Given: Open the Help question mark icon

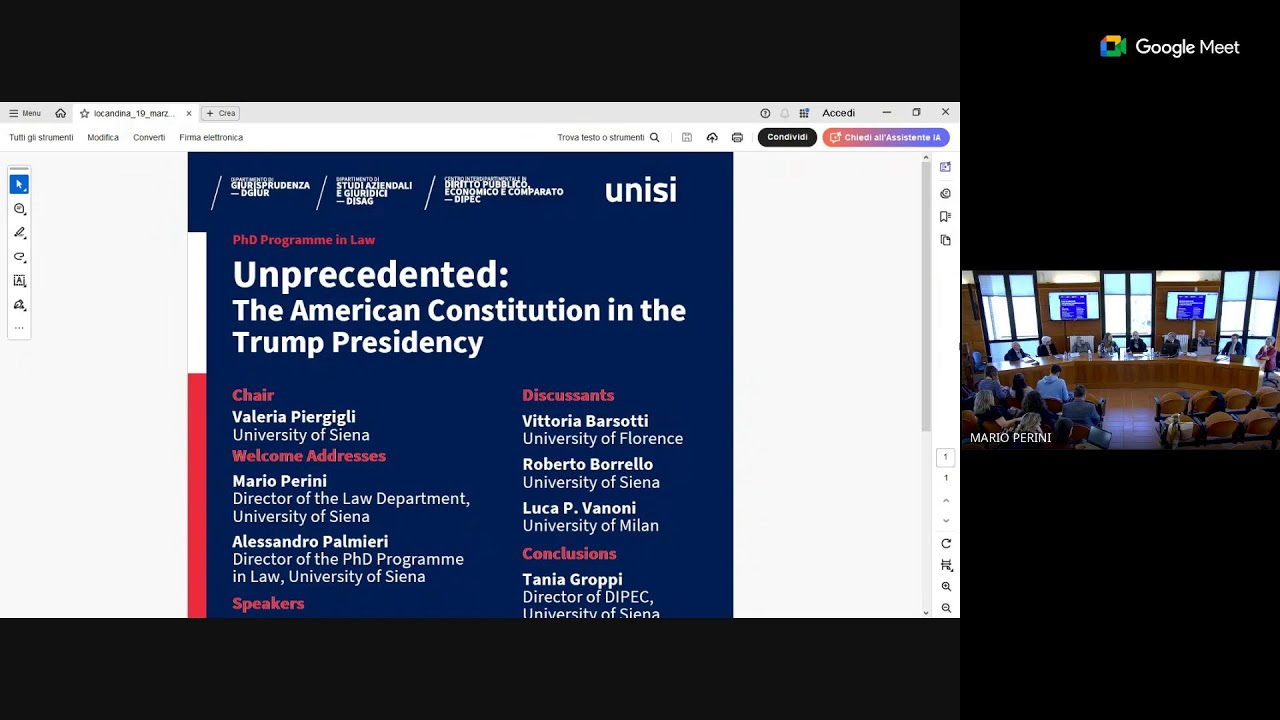Looking at the screenshot, I should coord(765,113).
